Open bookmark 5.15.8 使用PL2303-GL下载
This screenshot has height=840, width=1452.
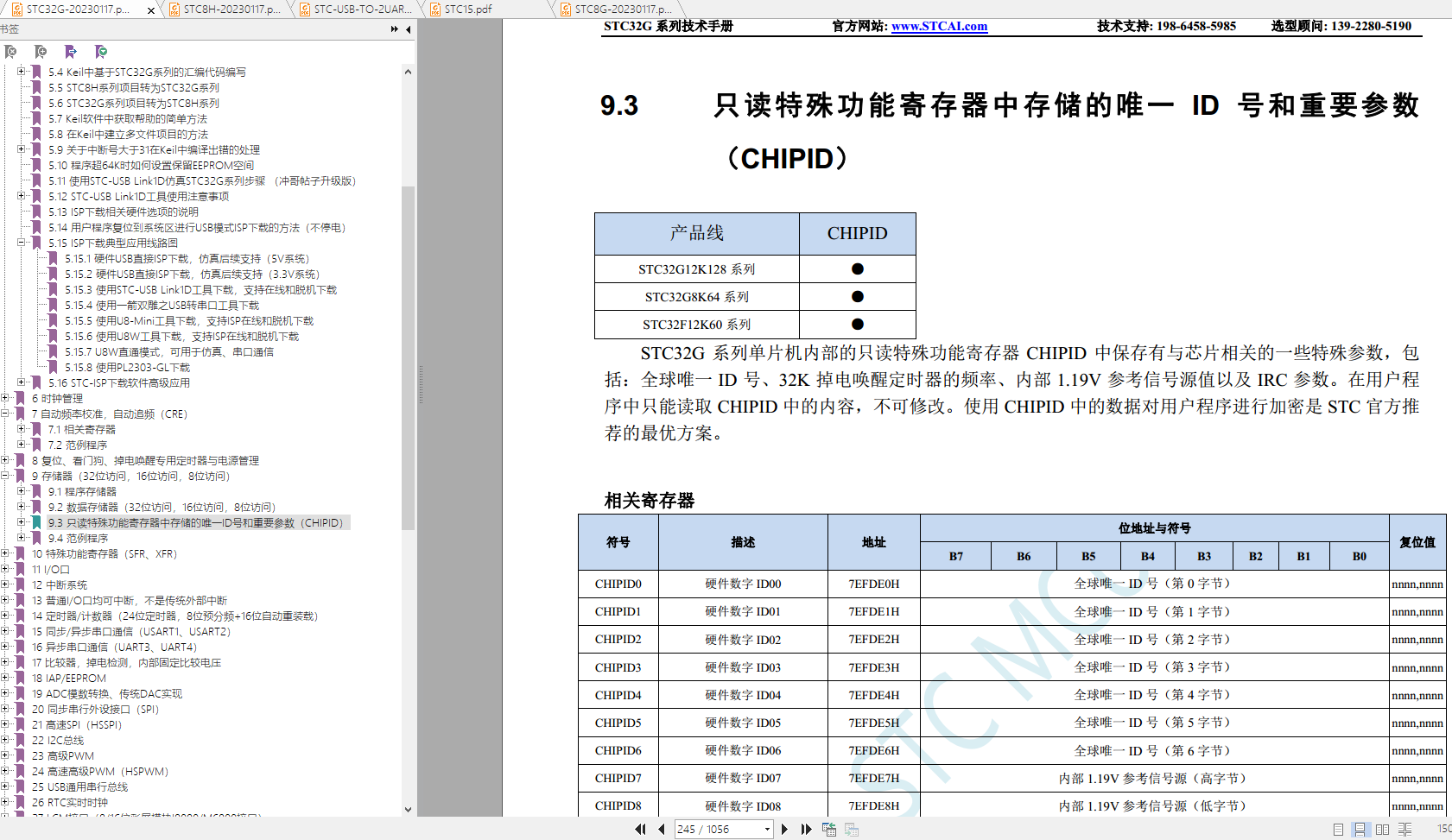[x=127, y=367]
